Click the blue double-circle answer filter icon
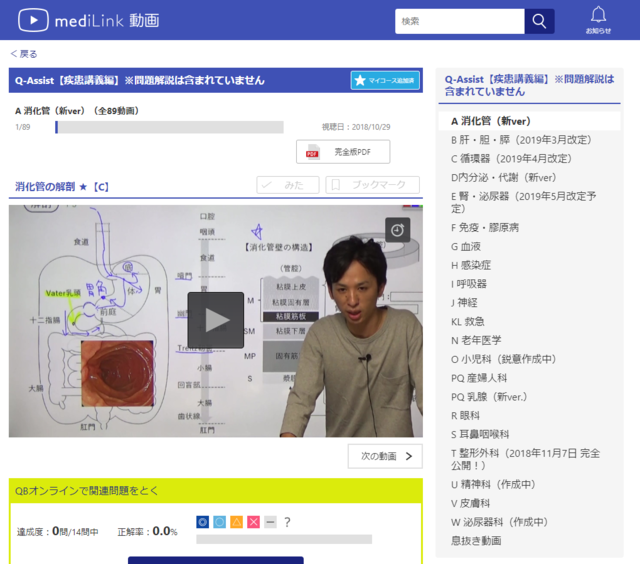The height and width of the screenshot is (564, 640). [202, 522]
